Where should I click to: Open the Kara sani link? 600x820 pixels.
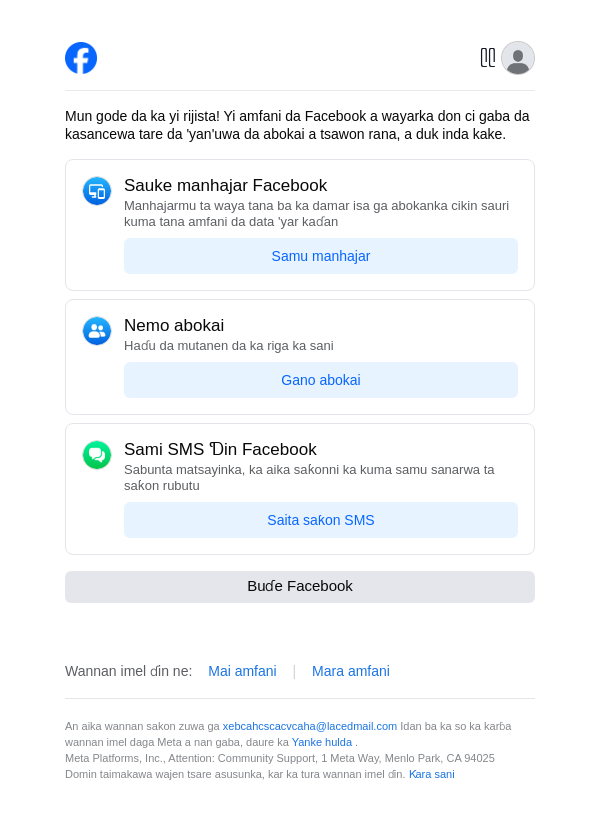pos(431,774)
